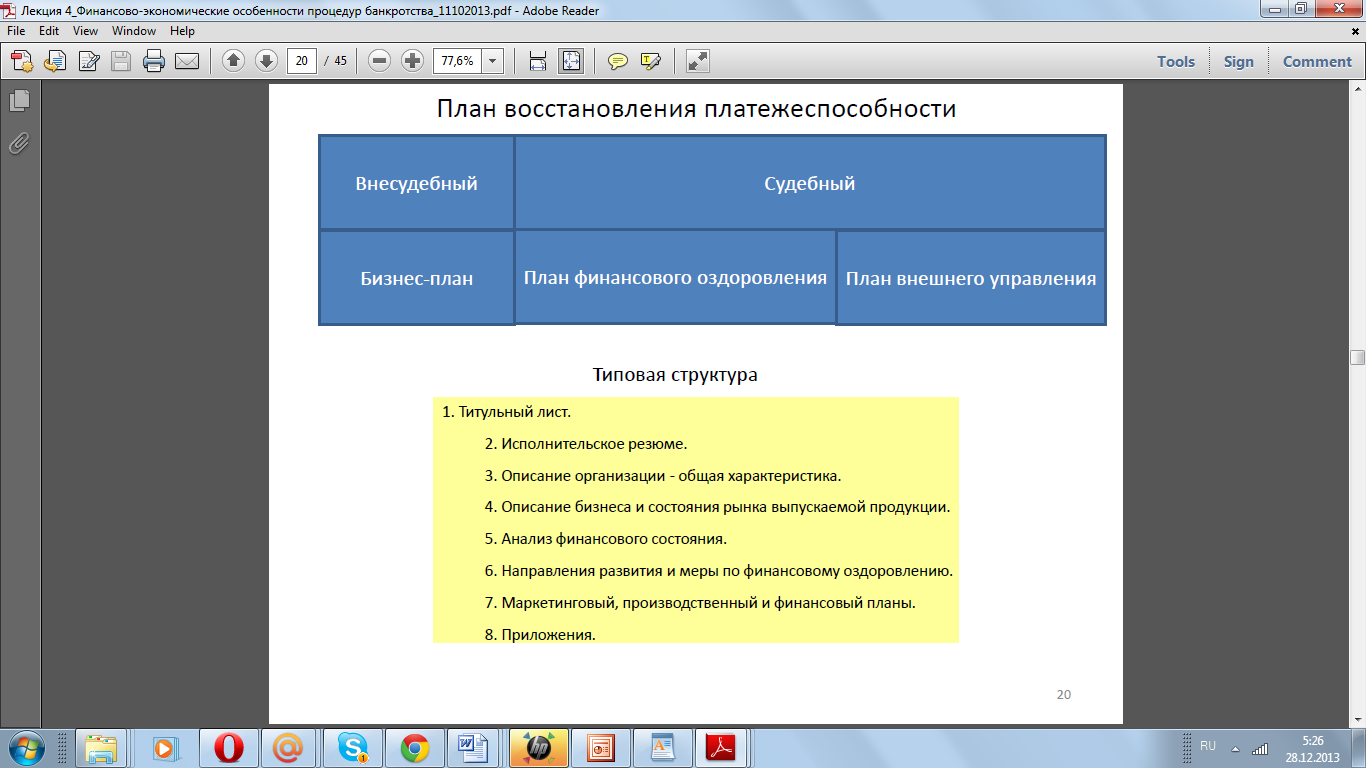The height and width of the screenshot is (768, 1366).
Task: Open the Tools pane
Action: point(1176,61)
